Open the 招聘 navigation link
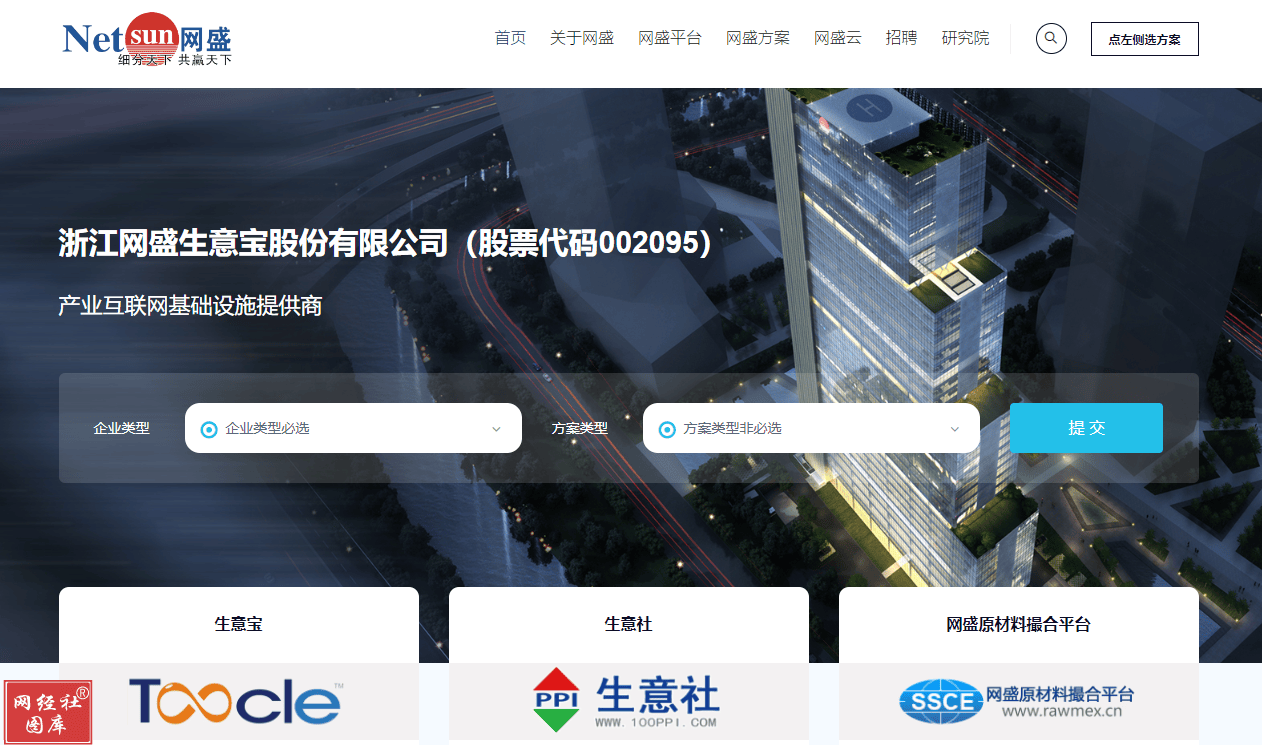The width and height of the screenshot is (1262, 745). coord(901,38)
